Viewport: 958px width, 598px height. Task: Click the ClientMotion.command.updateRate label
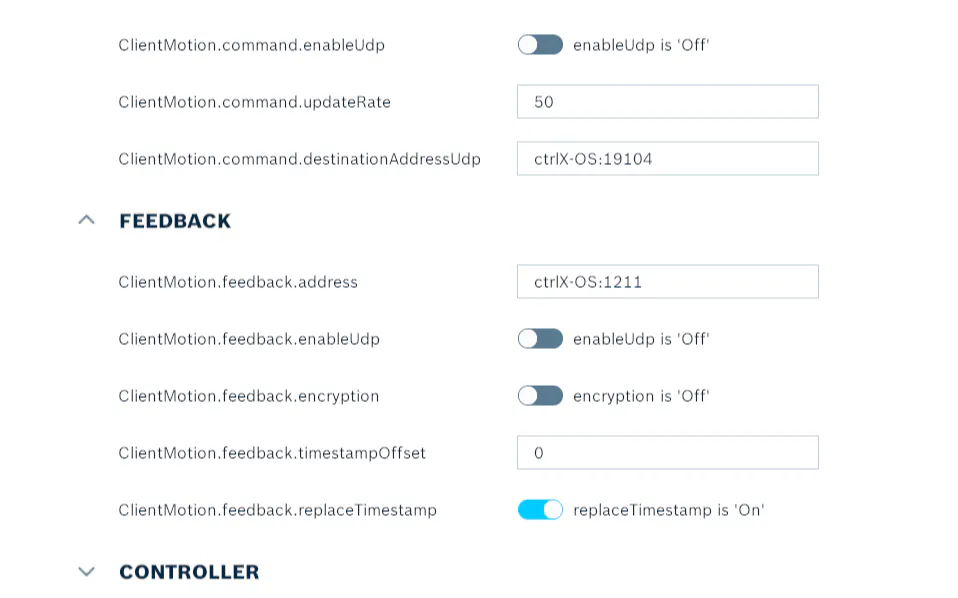click(x=255, y=102)
